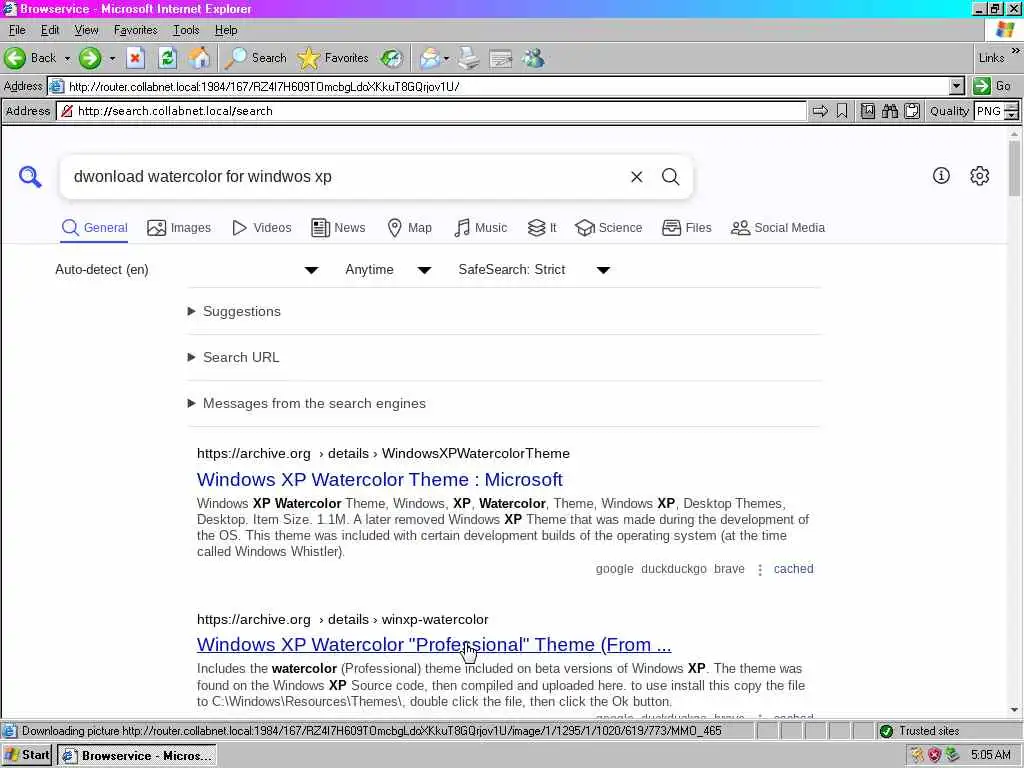Open the Favorites star button
The image size is (1024, 768).
[x=333, y=58]
